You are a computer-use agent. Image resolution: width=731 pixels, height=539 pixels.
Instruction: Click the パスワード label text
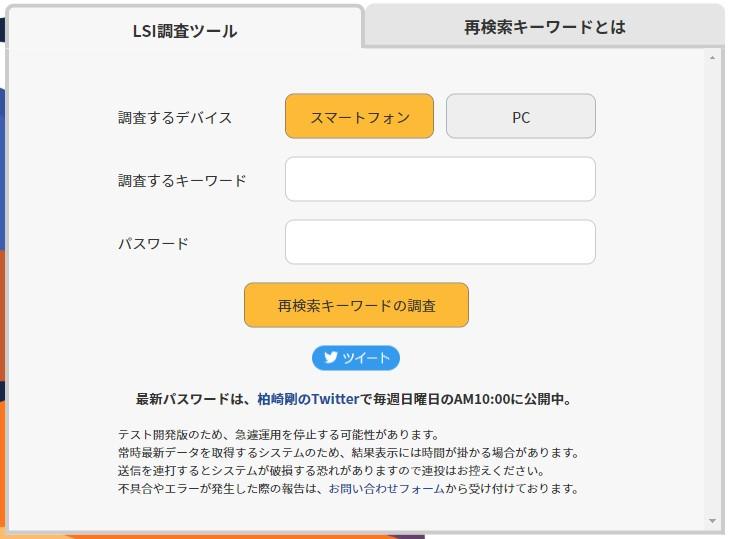[x=153, y=243]
